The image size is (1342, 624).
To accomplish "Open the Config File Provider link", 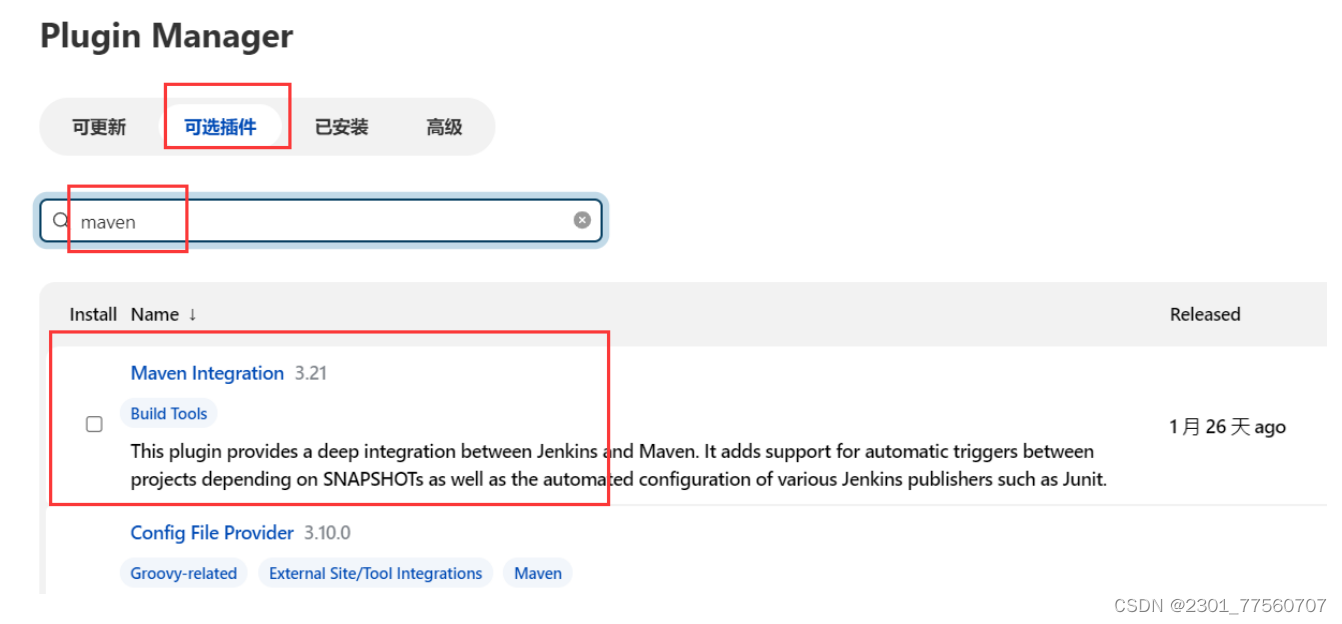I will pos(212,533).
